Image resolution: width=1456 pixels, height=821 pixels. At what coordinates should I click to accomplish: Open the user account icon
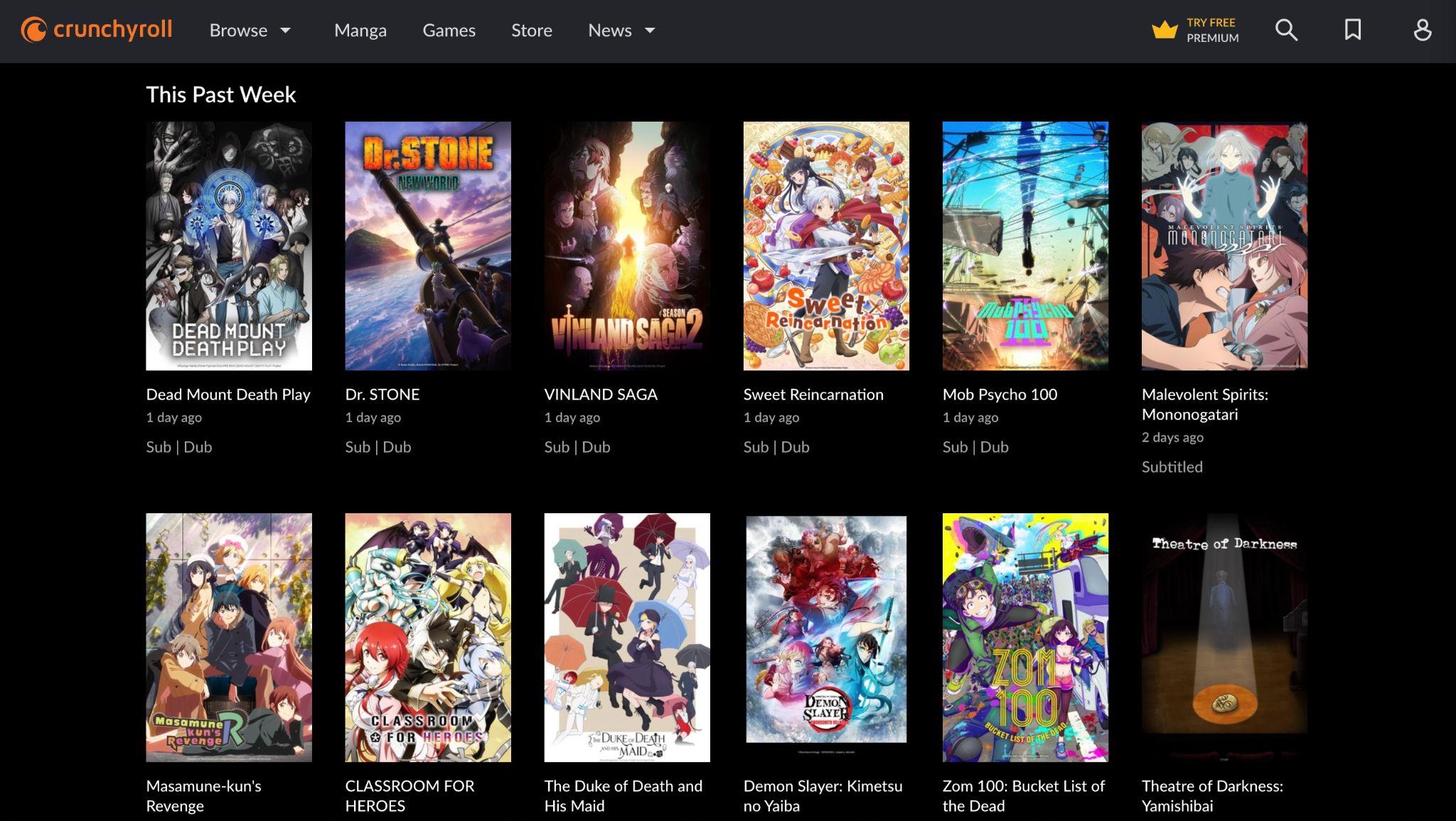pos(1422,30)
